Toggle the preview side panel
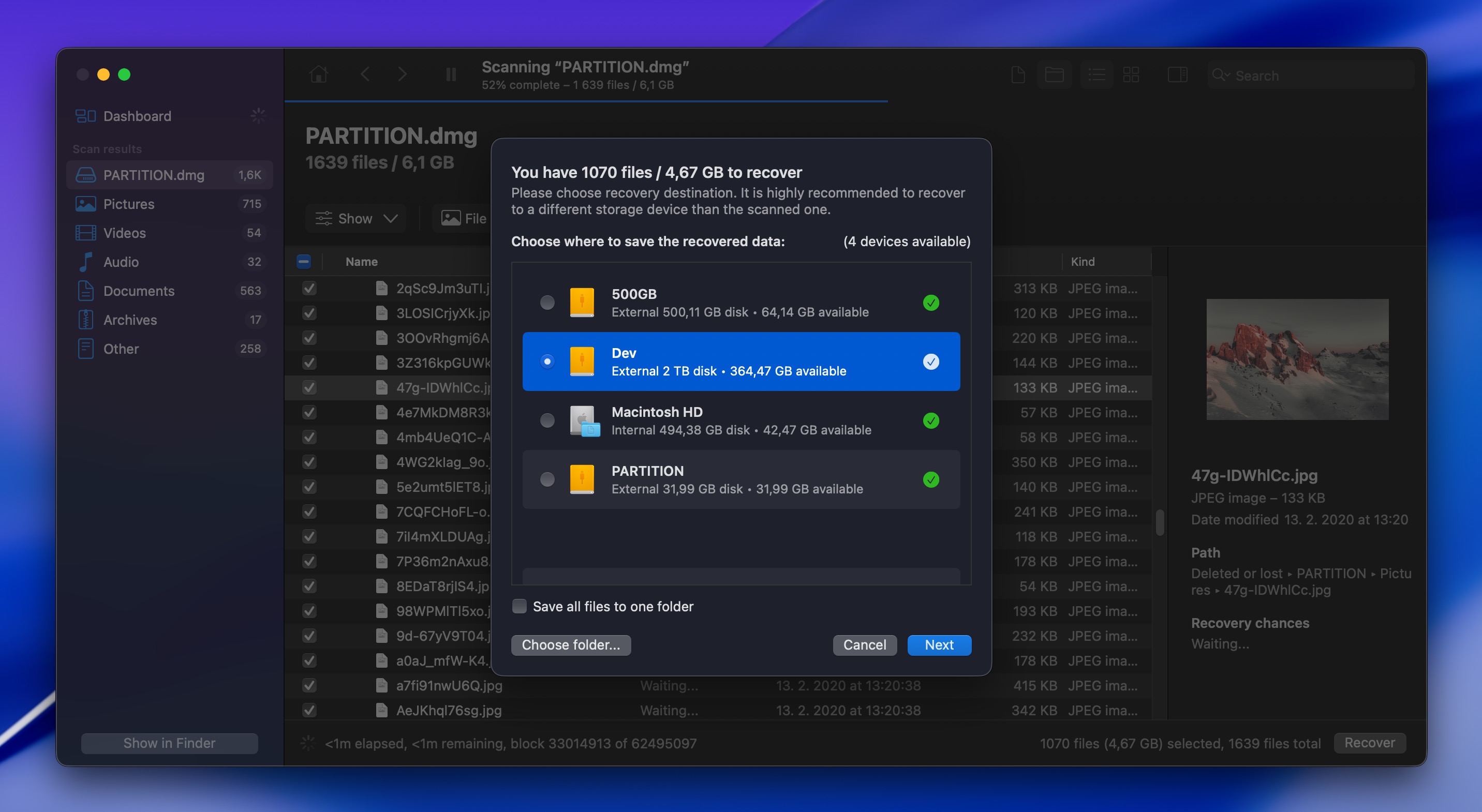 [x=1178, y=75]
